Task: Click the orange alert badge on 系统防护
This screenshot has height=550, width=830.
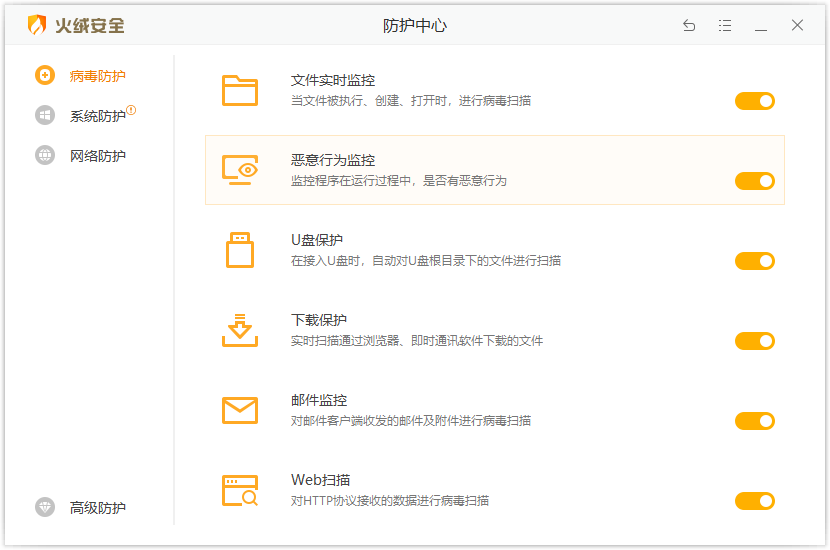Action: 131,110
